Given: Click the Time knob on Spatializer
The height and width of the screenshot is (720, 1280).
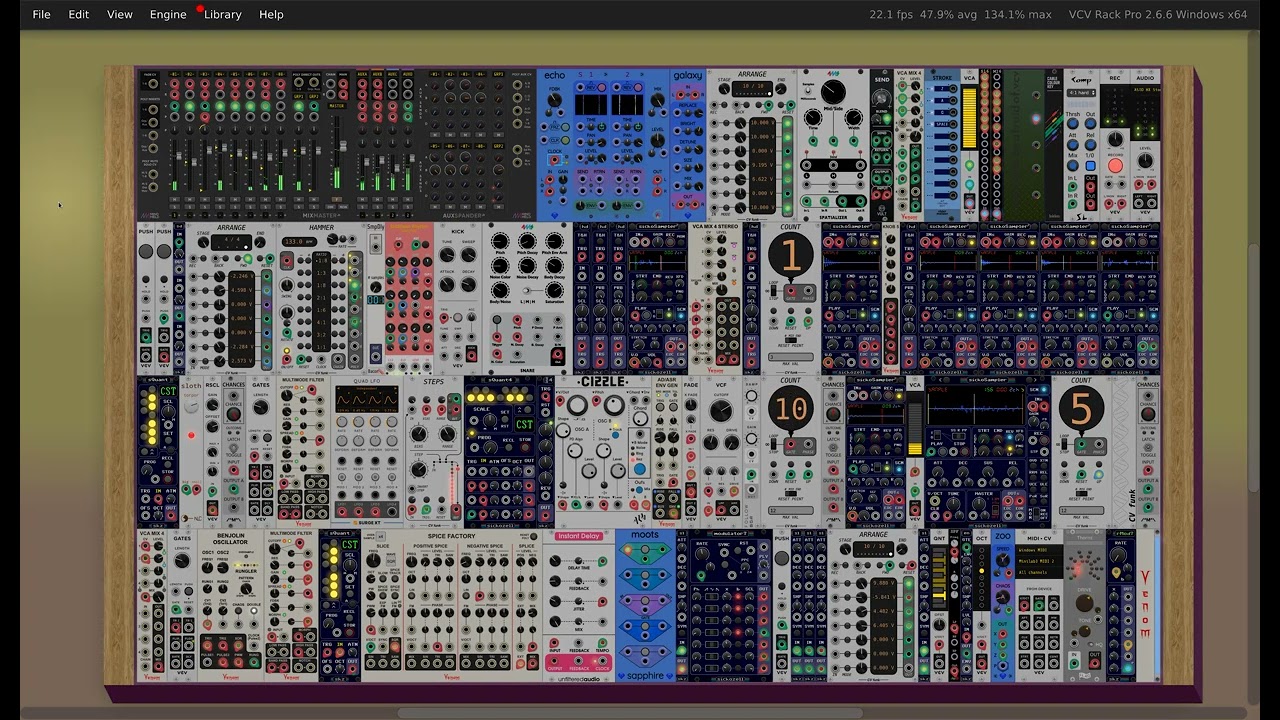Looking at the screenshot, I should click(x=813, y=118).
